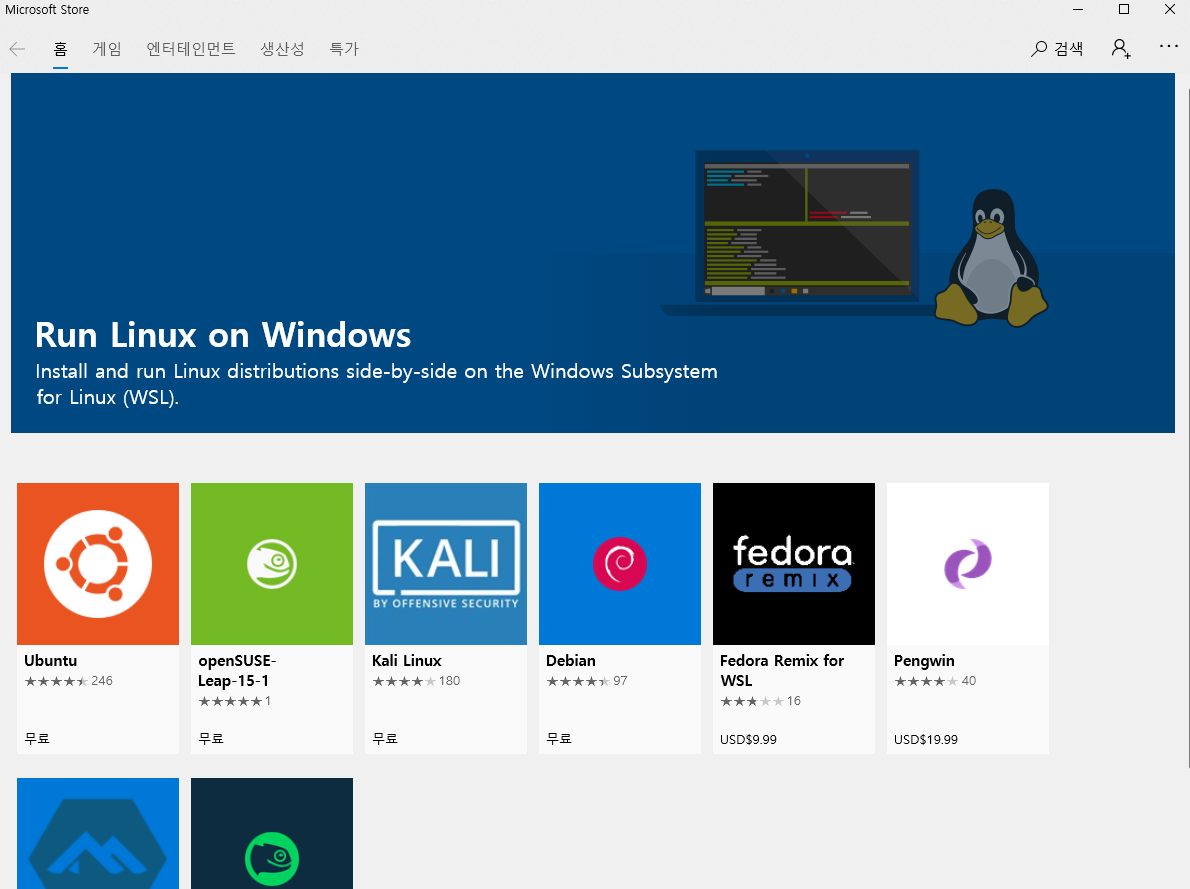Open the openSUSE-Leap-15-1 green tile
Viewport: 1190px width, 889px height.
point(272,564)
